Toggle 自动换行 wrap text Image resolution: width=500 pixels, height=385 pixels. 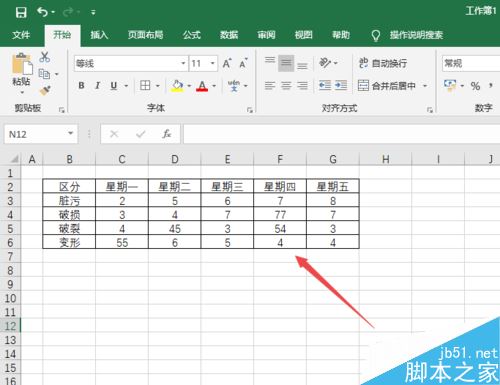click(x=383, y=63)
